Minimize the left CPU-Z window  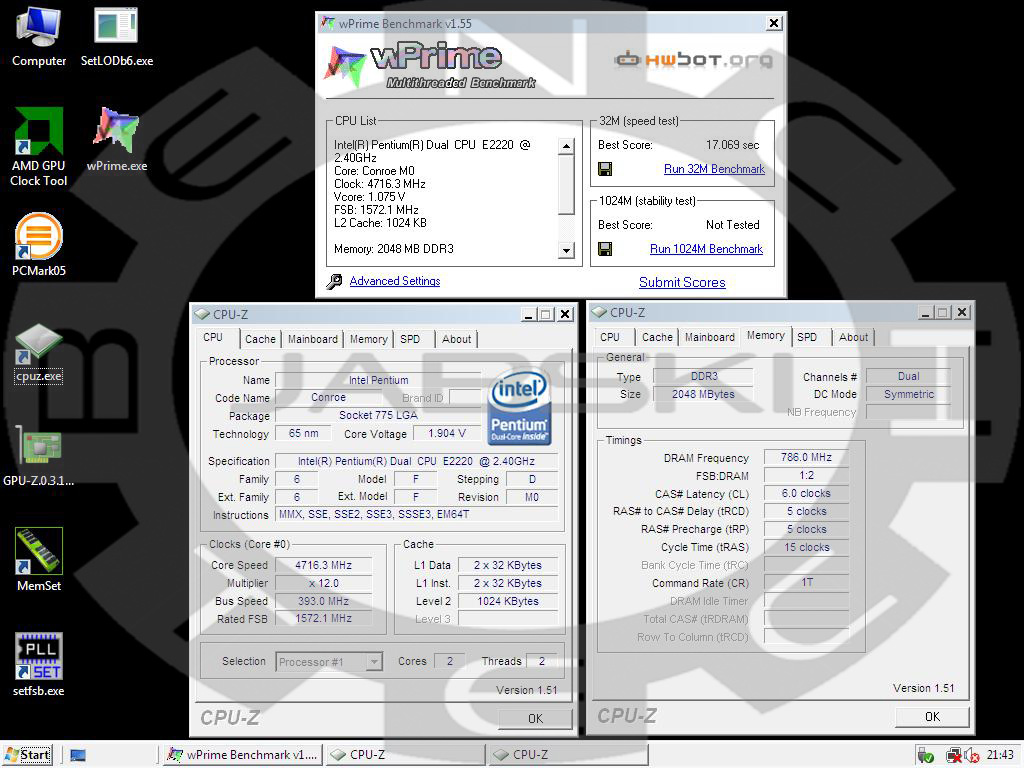click(529, 314)
